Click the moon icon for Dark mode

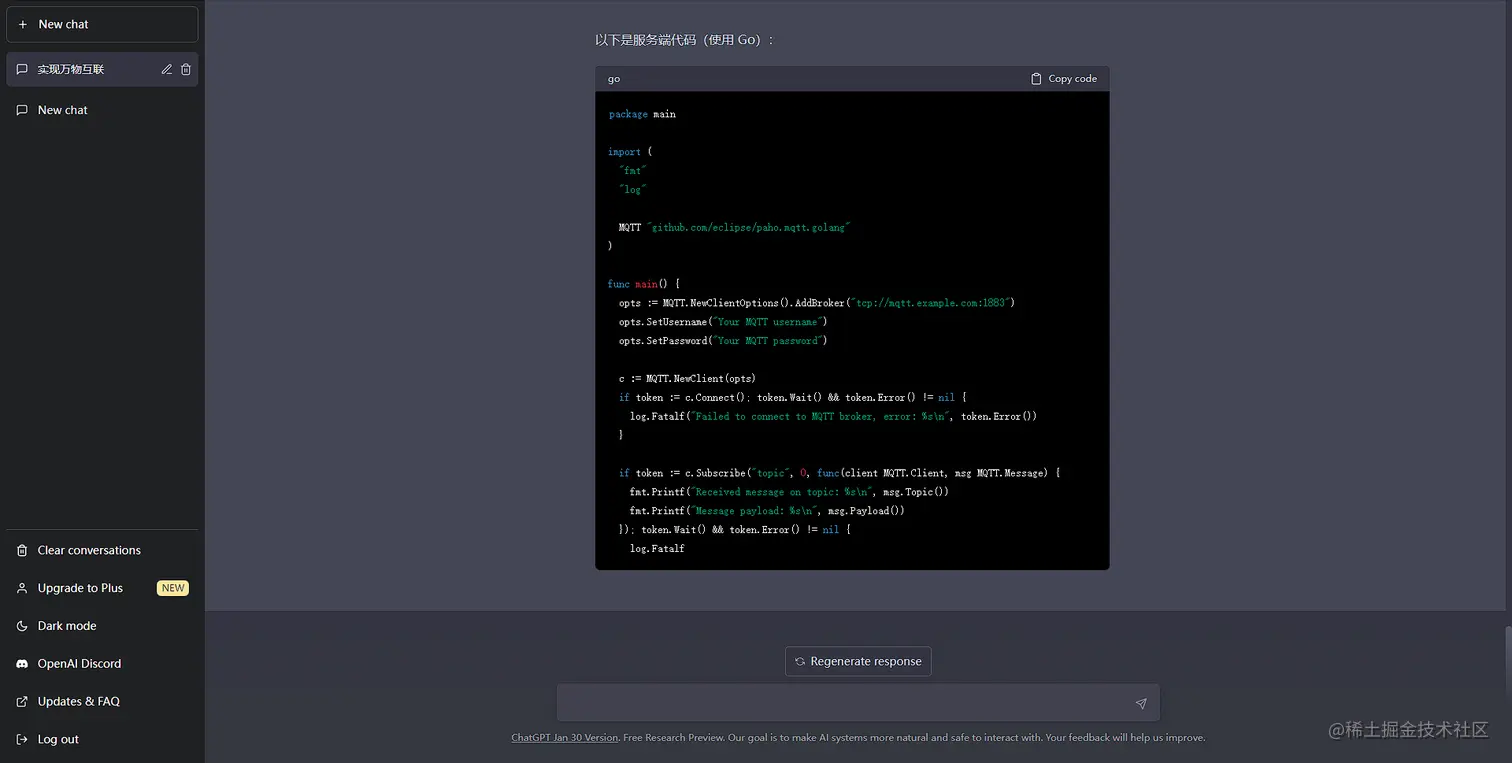tap(22, 626)
